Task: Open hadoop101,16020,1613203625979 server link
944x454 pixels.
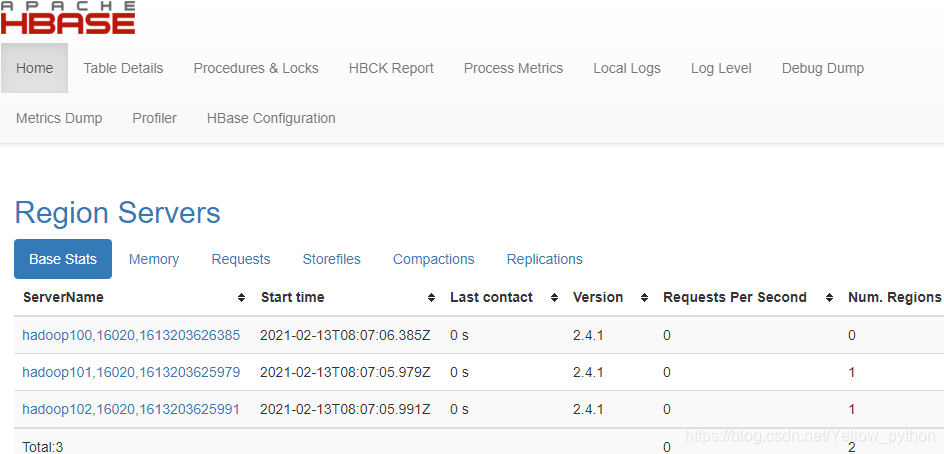Action: pos(131,373)
